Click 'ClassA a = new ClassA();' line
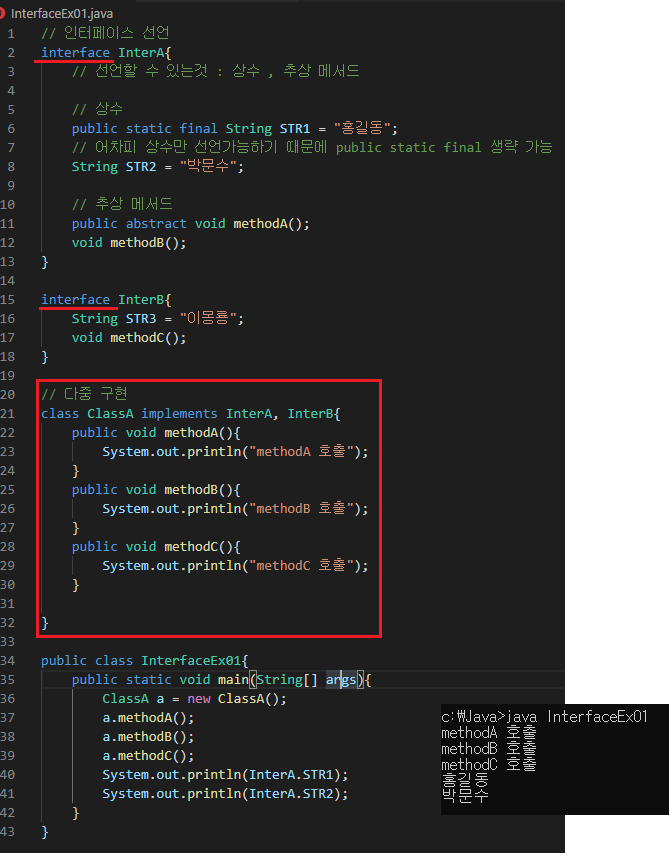The height and width of the screenshot is (863, 672). [x=194, y=698]
